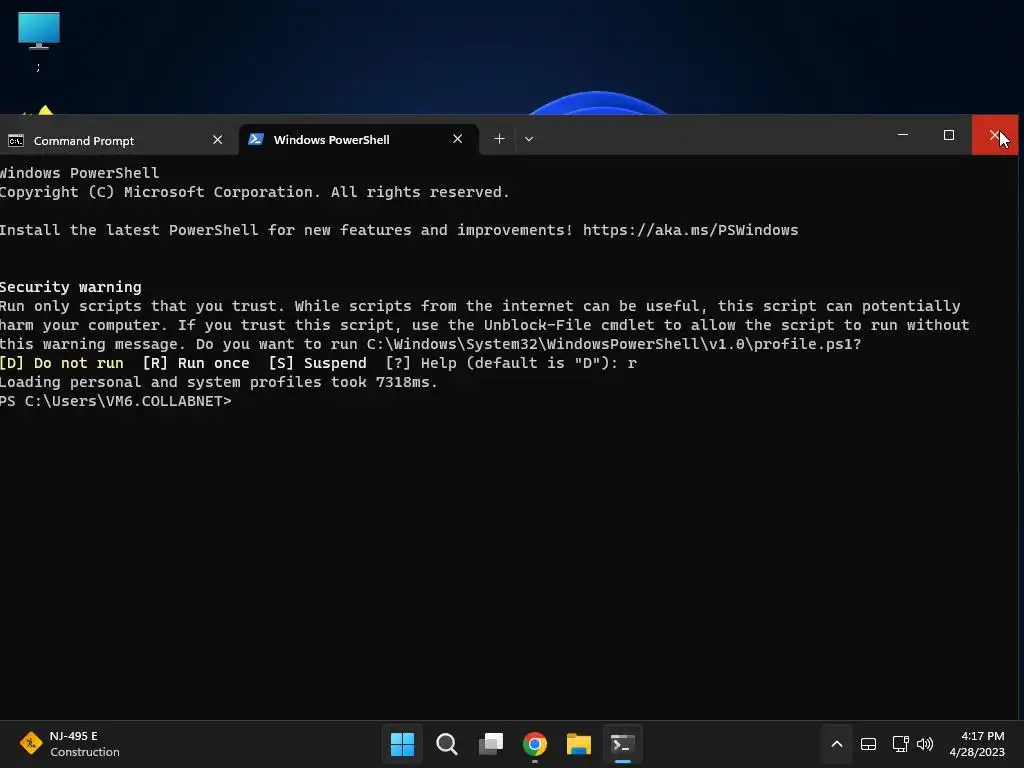Click the Security warning heading text
Viewport: 1024px width, 768px height.
pyautogui.click(x=71, y=287)
